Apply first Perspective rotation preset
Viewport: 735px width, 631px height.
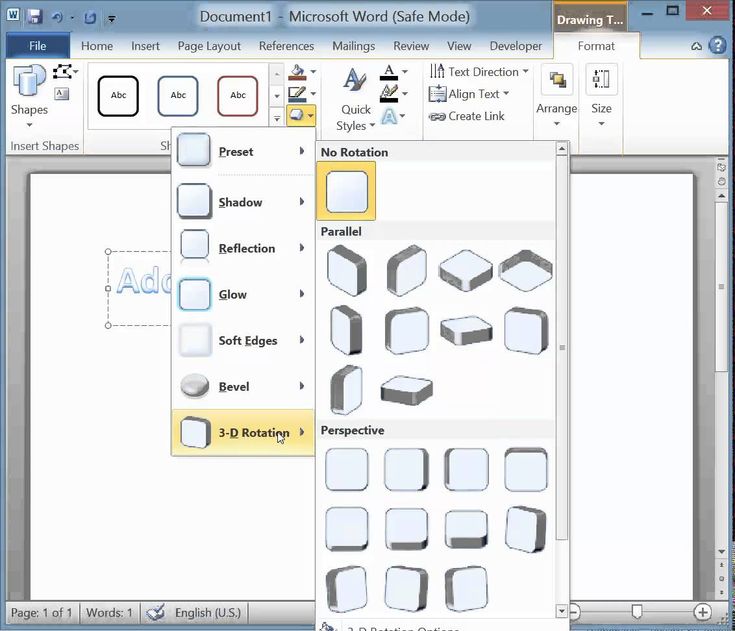tap(346, 469)
